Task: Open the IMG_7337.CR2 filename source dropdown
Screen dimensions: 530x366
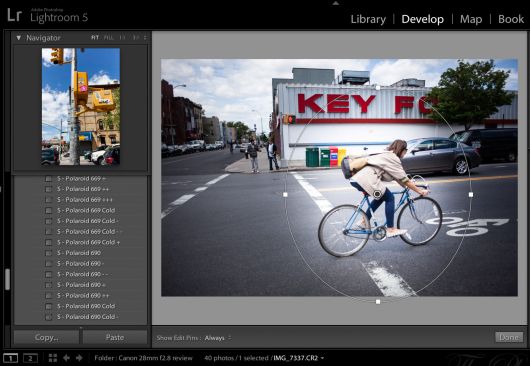Action: tap(298, 358)
